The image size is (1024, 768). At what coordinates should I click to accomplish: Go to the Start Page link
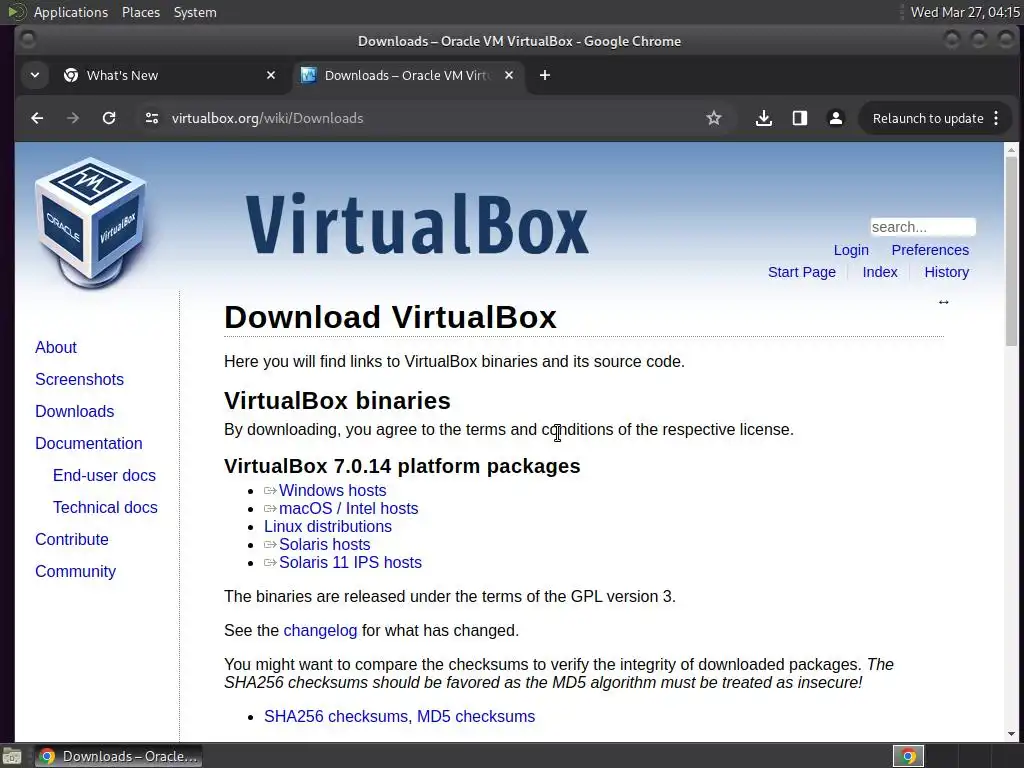pos(801,272)
